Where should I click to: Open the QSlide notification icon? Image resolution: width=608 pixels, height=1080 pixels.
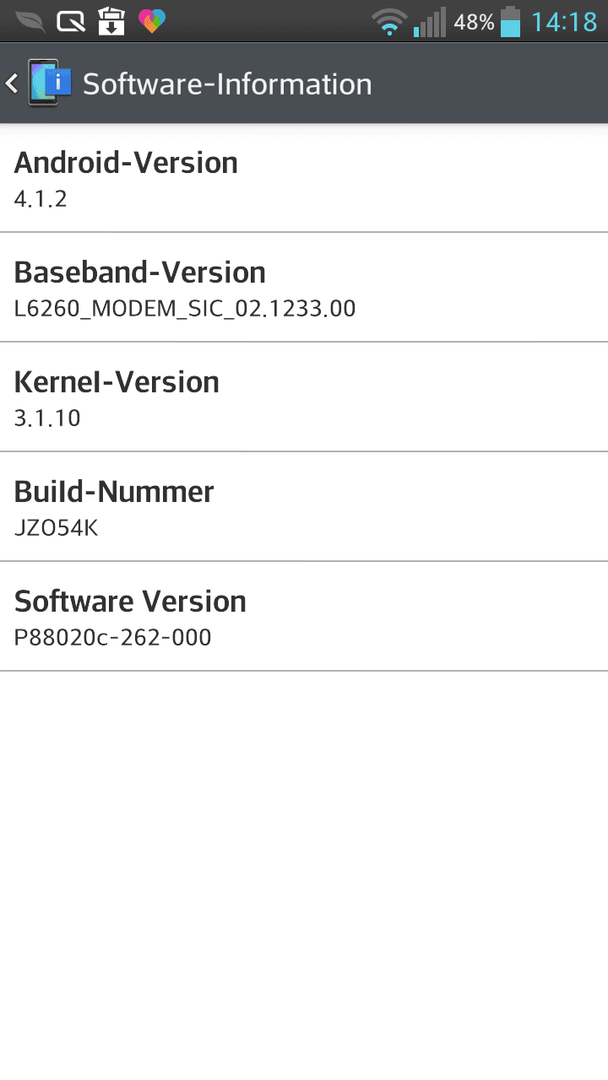click(x=70, y=21)
